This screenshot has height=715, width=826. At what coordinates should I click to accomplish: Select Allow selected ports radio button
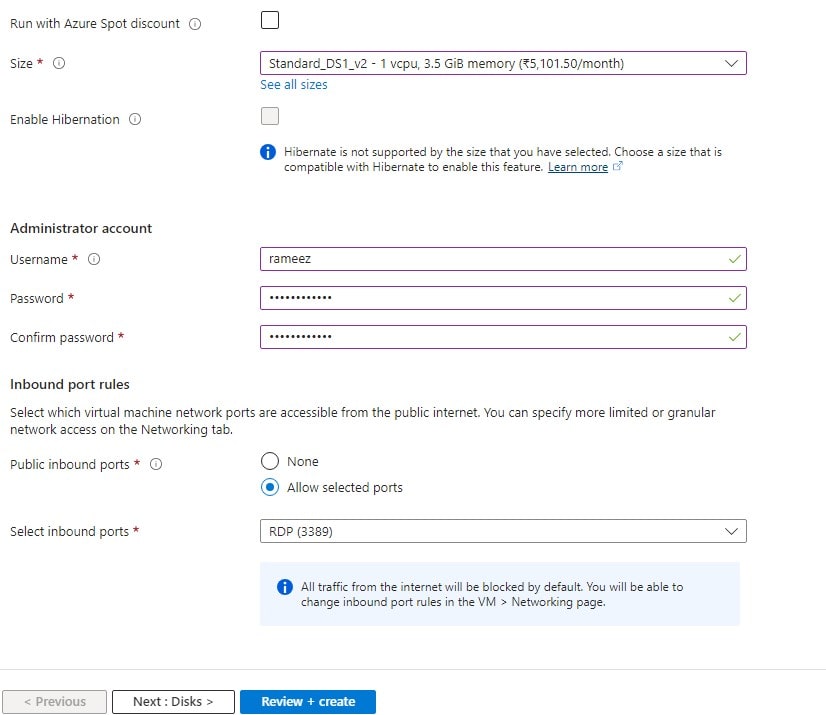(x=270, y=487)
